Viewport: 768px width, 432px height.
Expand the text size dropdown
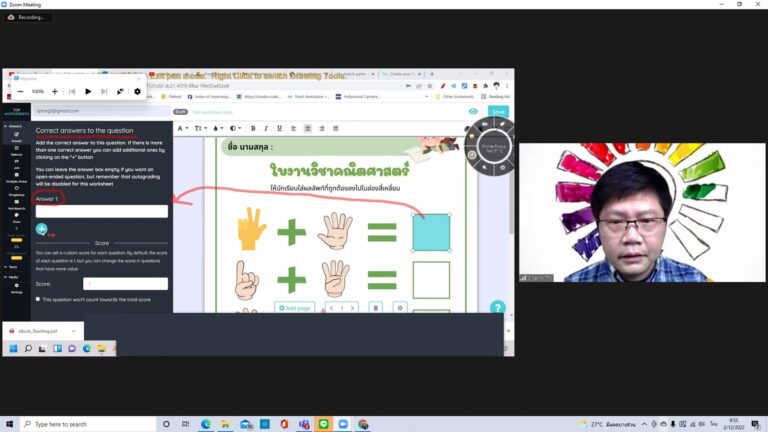point(200,128)
